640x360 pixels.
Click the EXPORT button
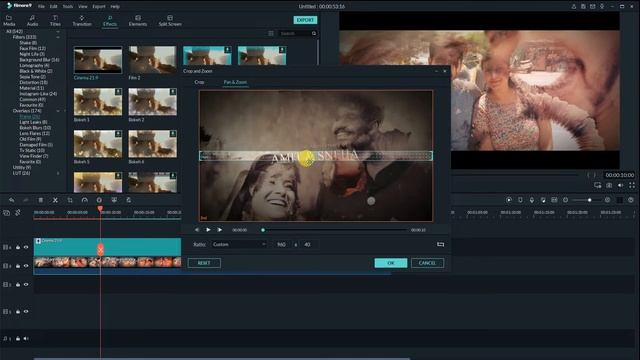tap(305, 20)
